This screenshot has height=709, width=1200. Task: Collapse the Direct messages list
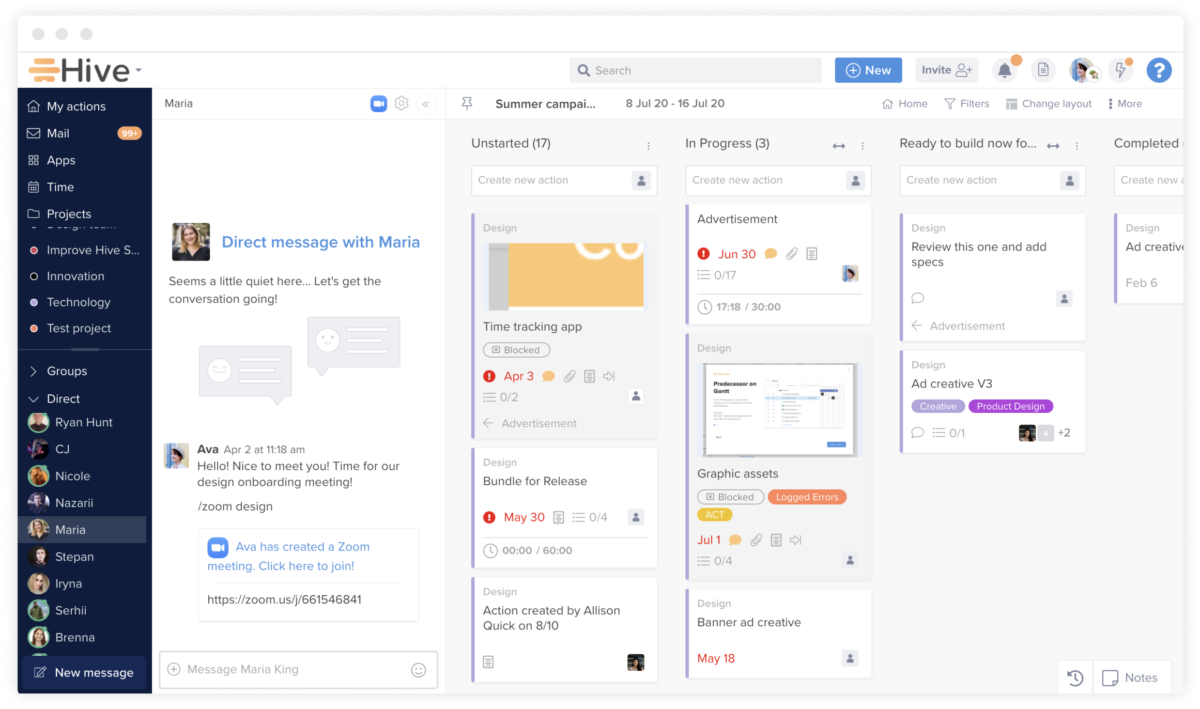click(31, 398)
